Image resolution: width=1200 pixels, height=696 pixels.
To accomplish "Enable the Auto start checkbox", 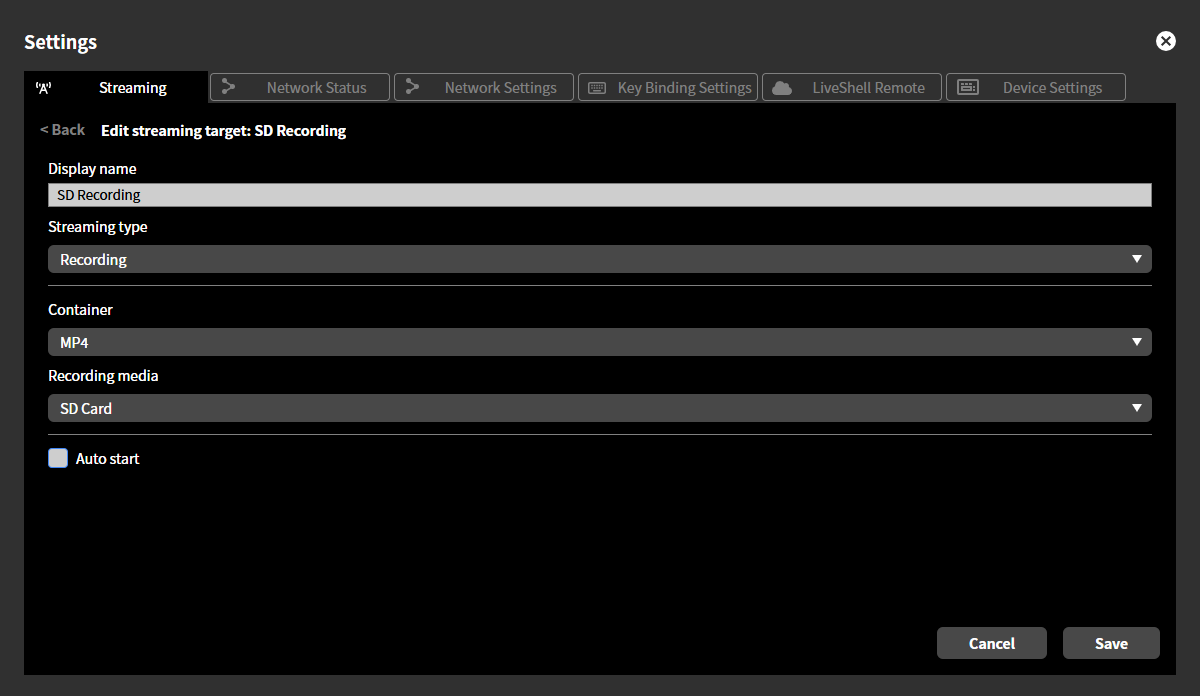I will pyautogui.click(x=58, y=458).
